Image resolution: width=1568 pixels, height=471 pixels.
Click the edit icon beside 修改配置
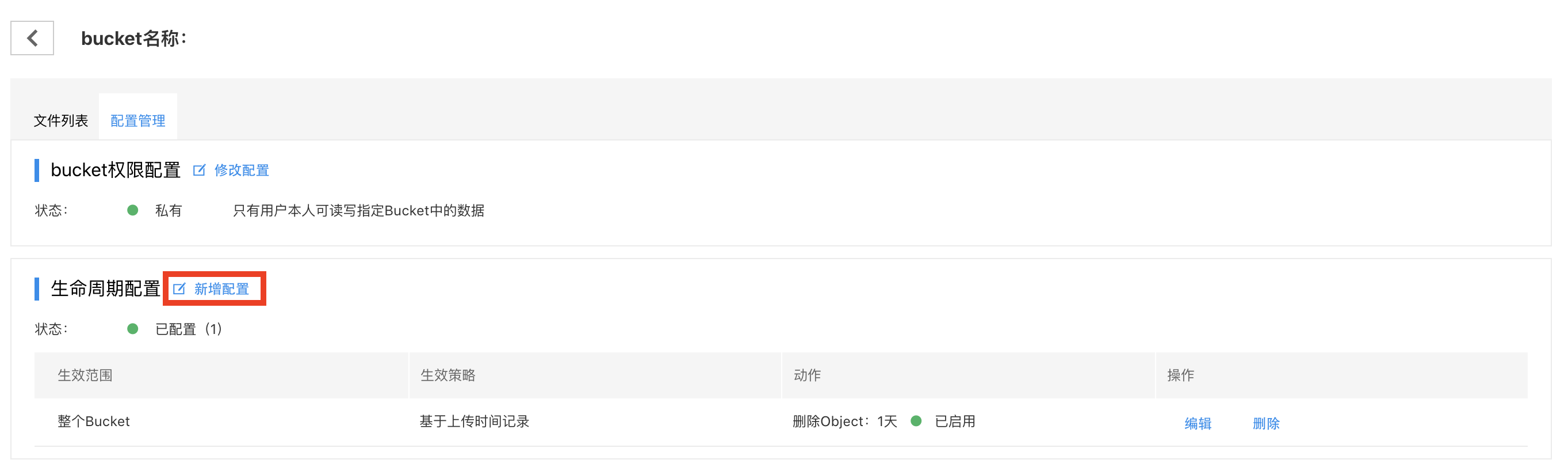[199, 170]
